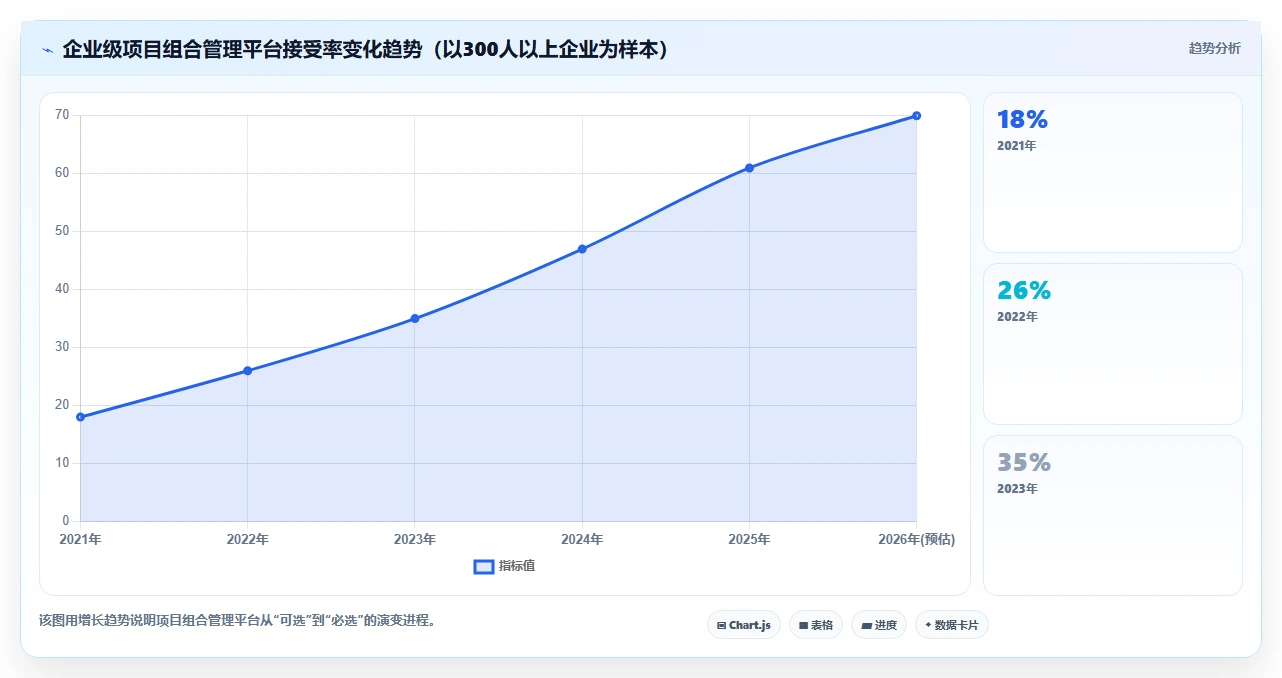Click the 10 y-axis value
Image resolution: width=1282 pixels, height=678 pixels.
pos(62,463)
